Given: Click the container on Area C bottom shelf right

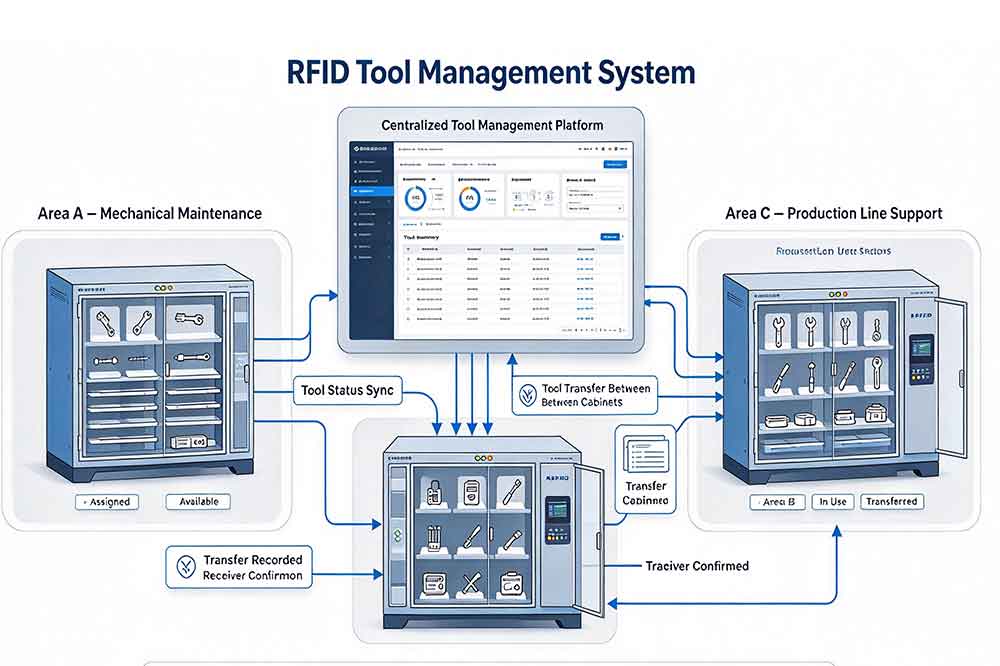Looking at the screenshot, I should pos(877,413).
